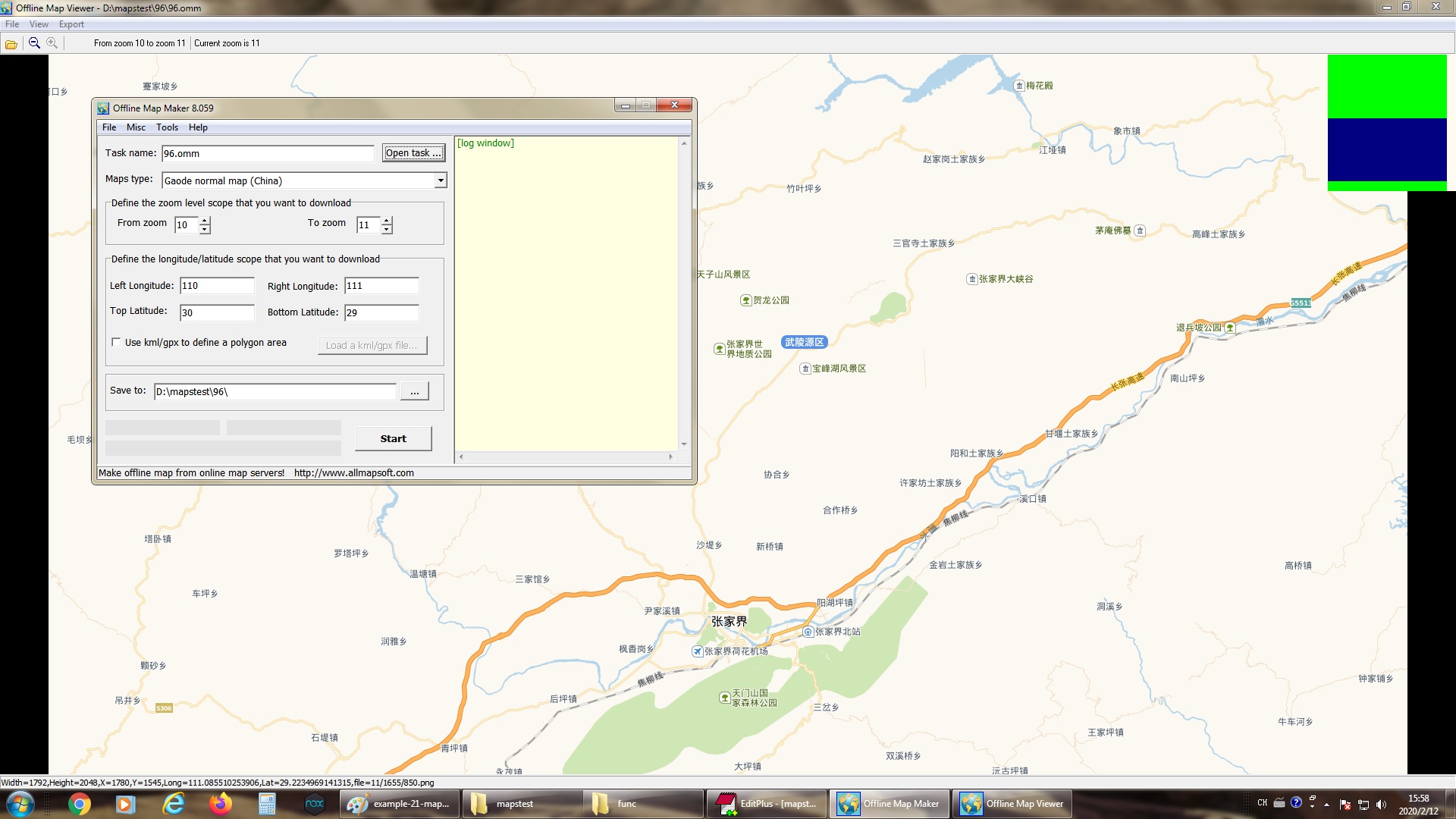Click the Open task button

click(x=413, y=153)
